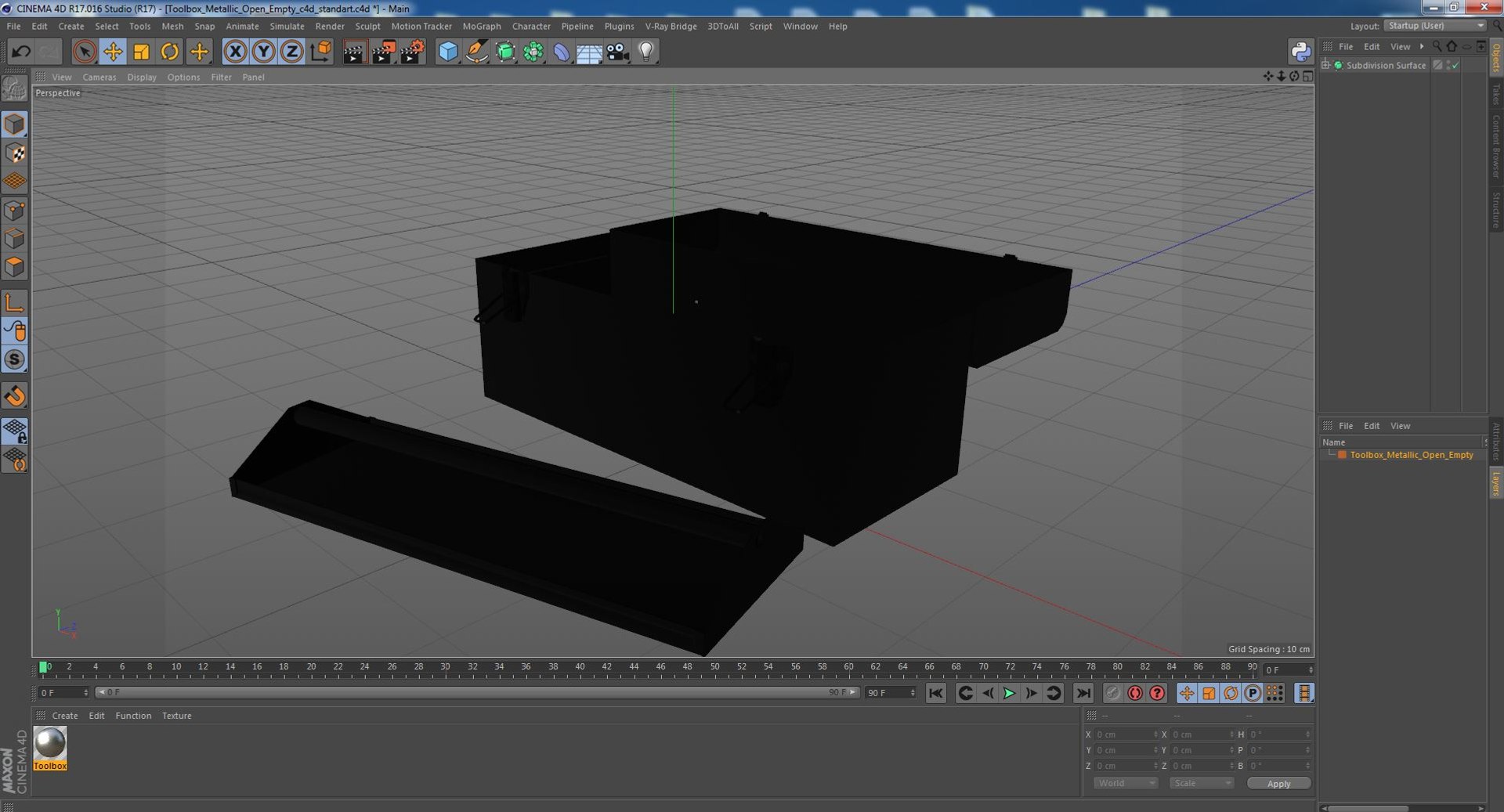Image resolution: width=1504 pixels, height=812 pixels.
Task: Open the Mesh menu
Action: pos(172,26)
